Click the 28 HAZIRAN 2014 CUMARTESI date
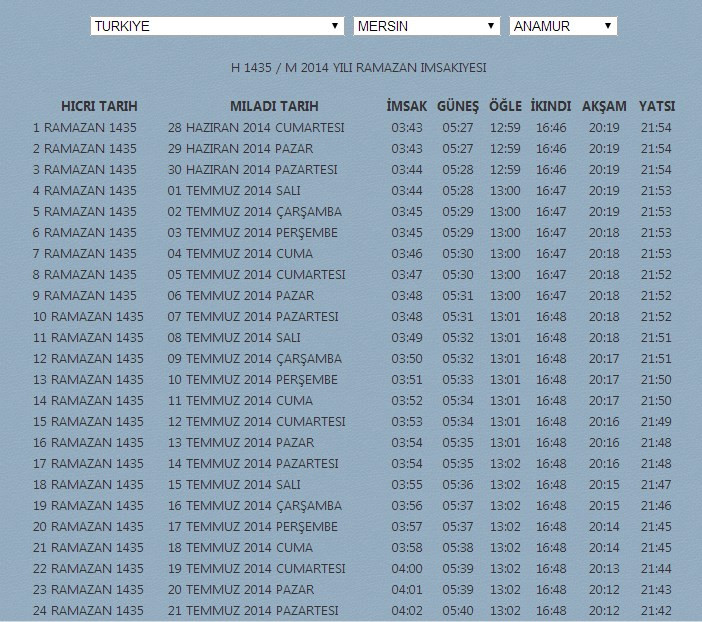This screenshot has width=702, height=622. tap(256, 128)
